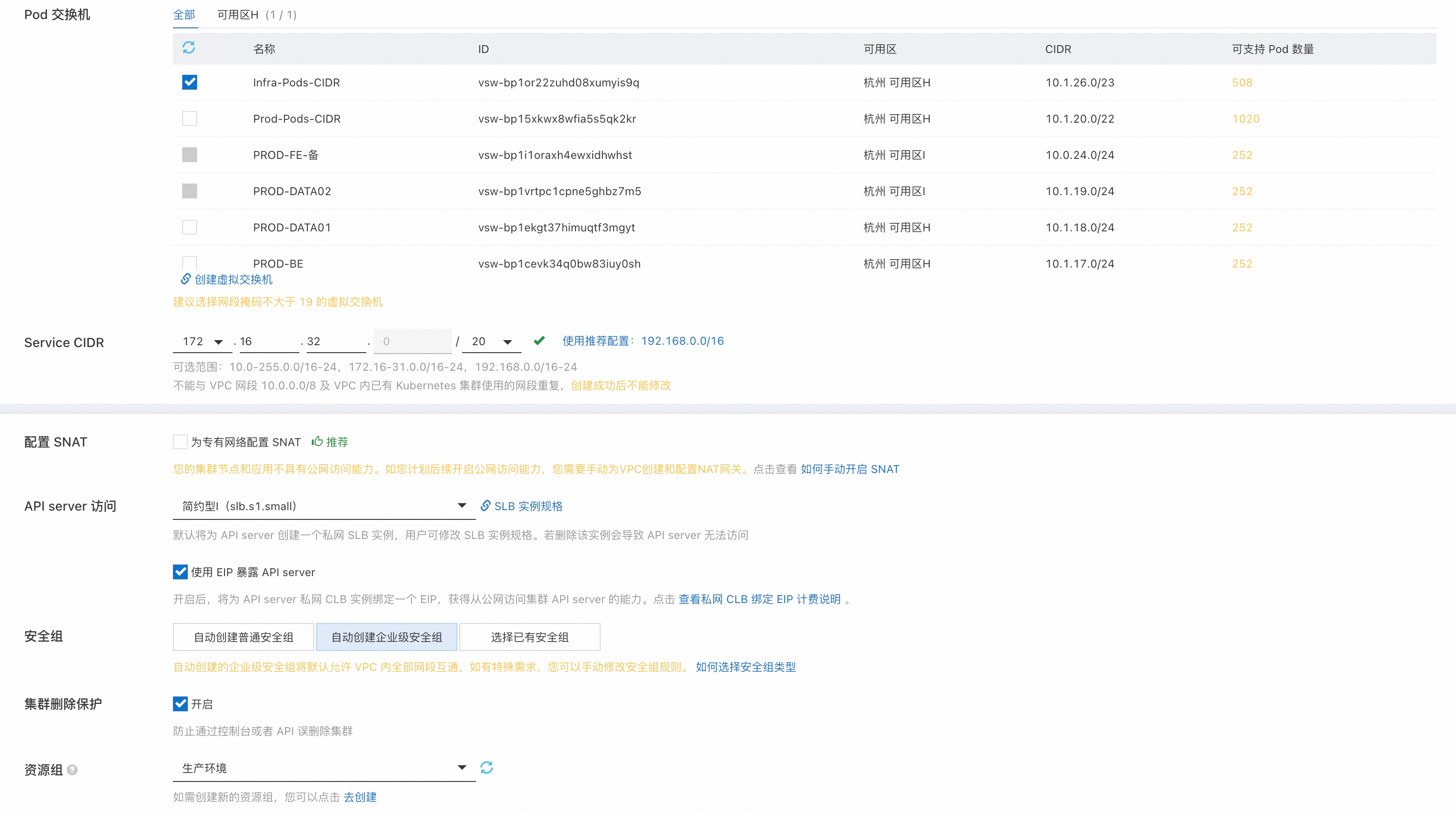The height and width of the screenshot is (814, 1456).
Task: Click the ID vsw-bp1i1oraxh4ewxidhwhst
Action: (x=555, y=155)
